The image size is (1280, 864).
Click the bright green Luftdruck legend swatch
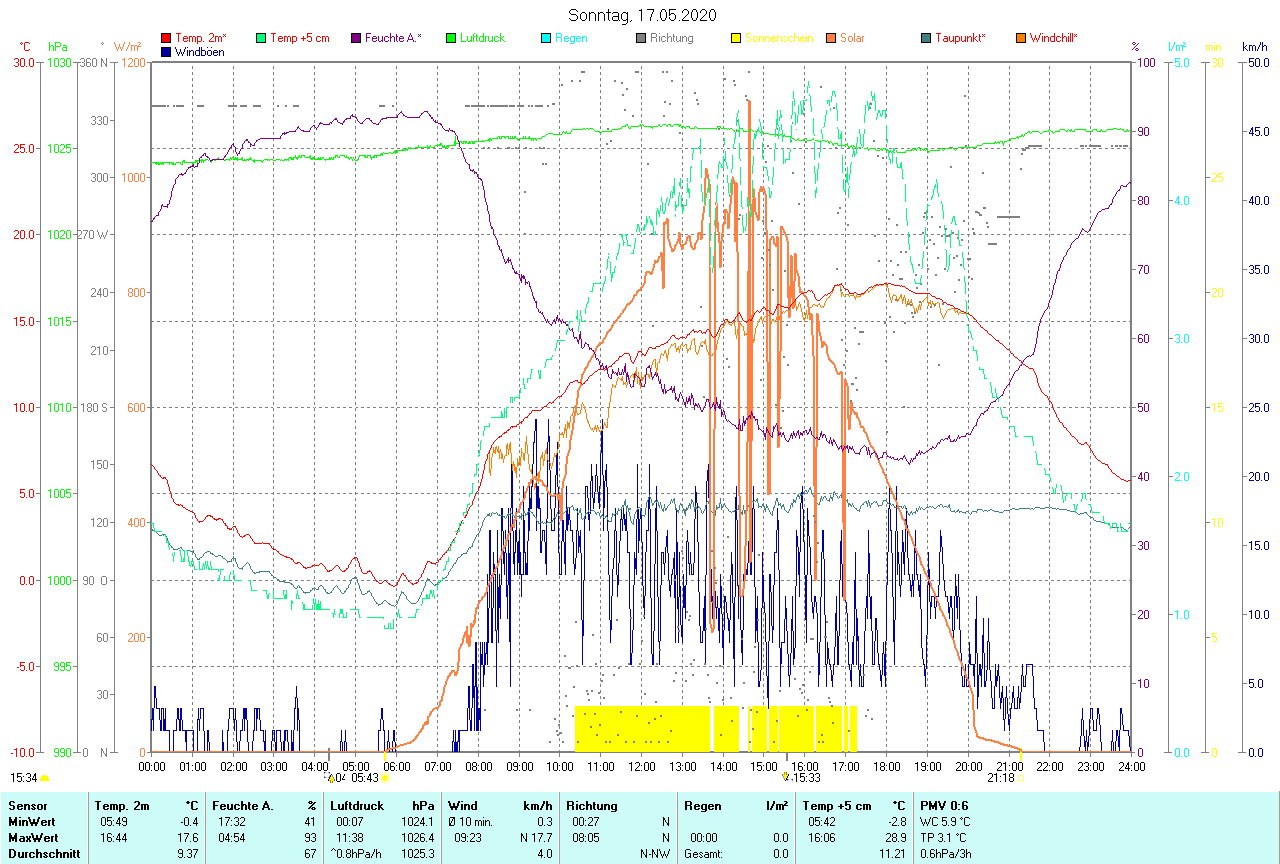click(451, 38)
